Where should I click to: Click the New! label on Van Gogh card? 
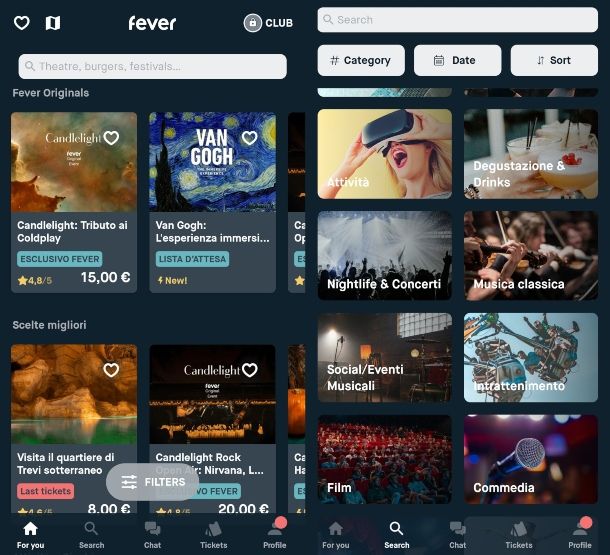click(x=172, y=280)
